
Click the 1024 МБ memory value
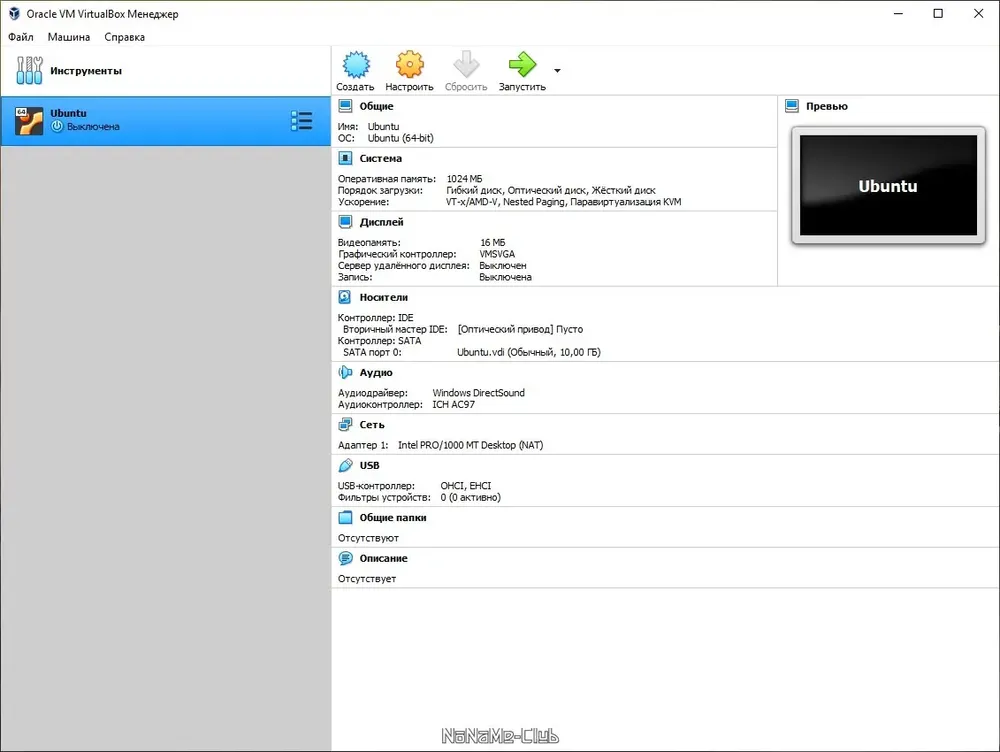[464, 179]
